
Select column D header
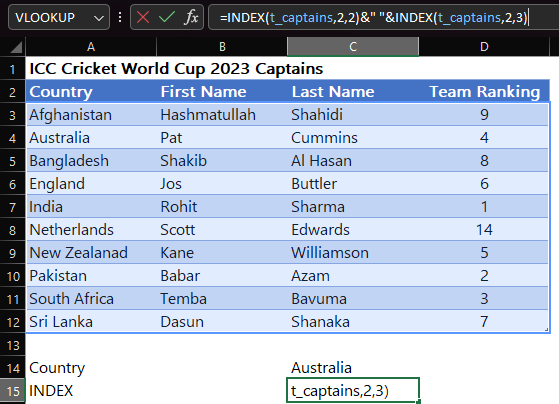(x=484, y=47)
